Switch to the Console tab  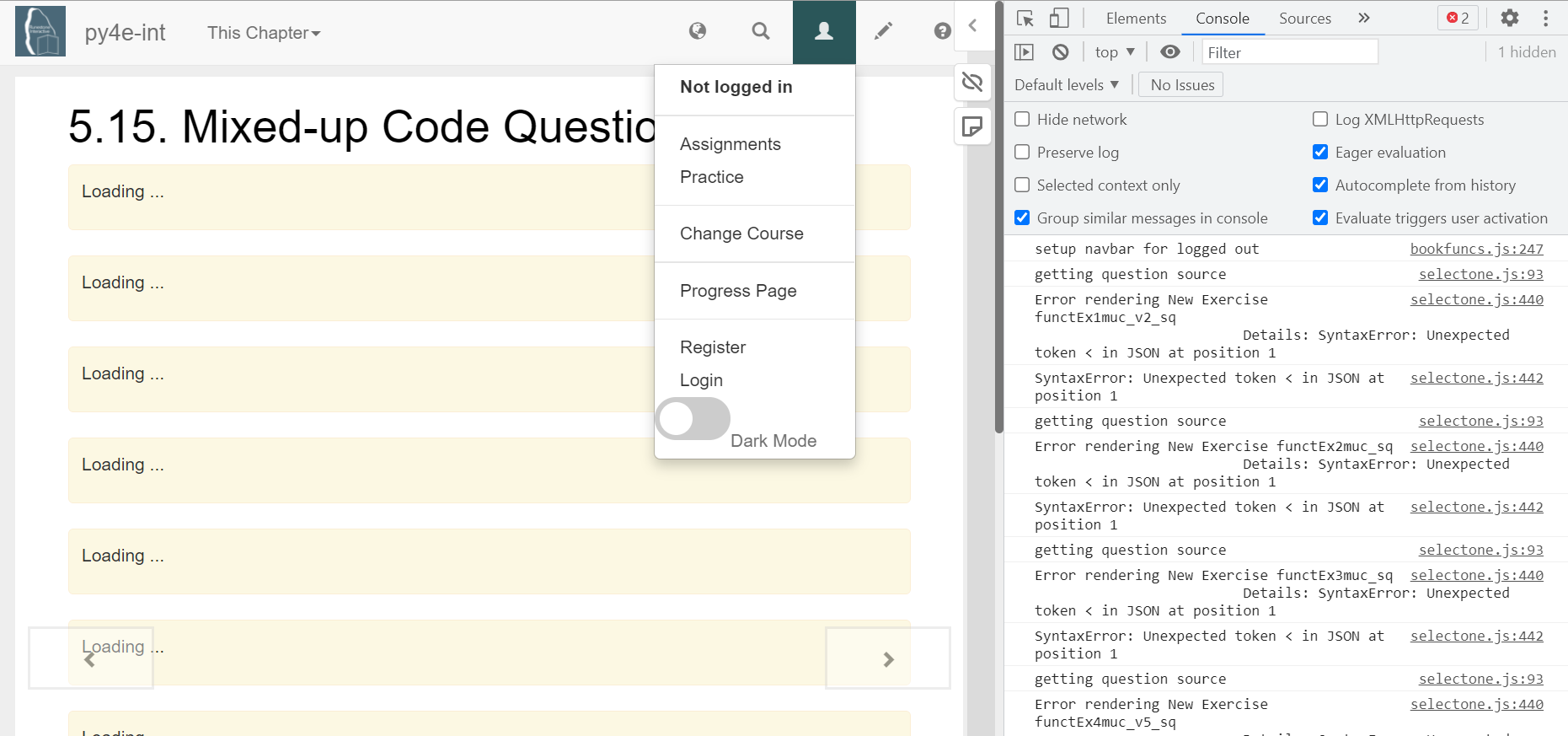[1223, 18]
